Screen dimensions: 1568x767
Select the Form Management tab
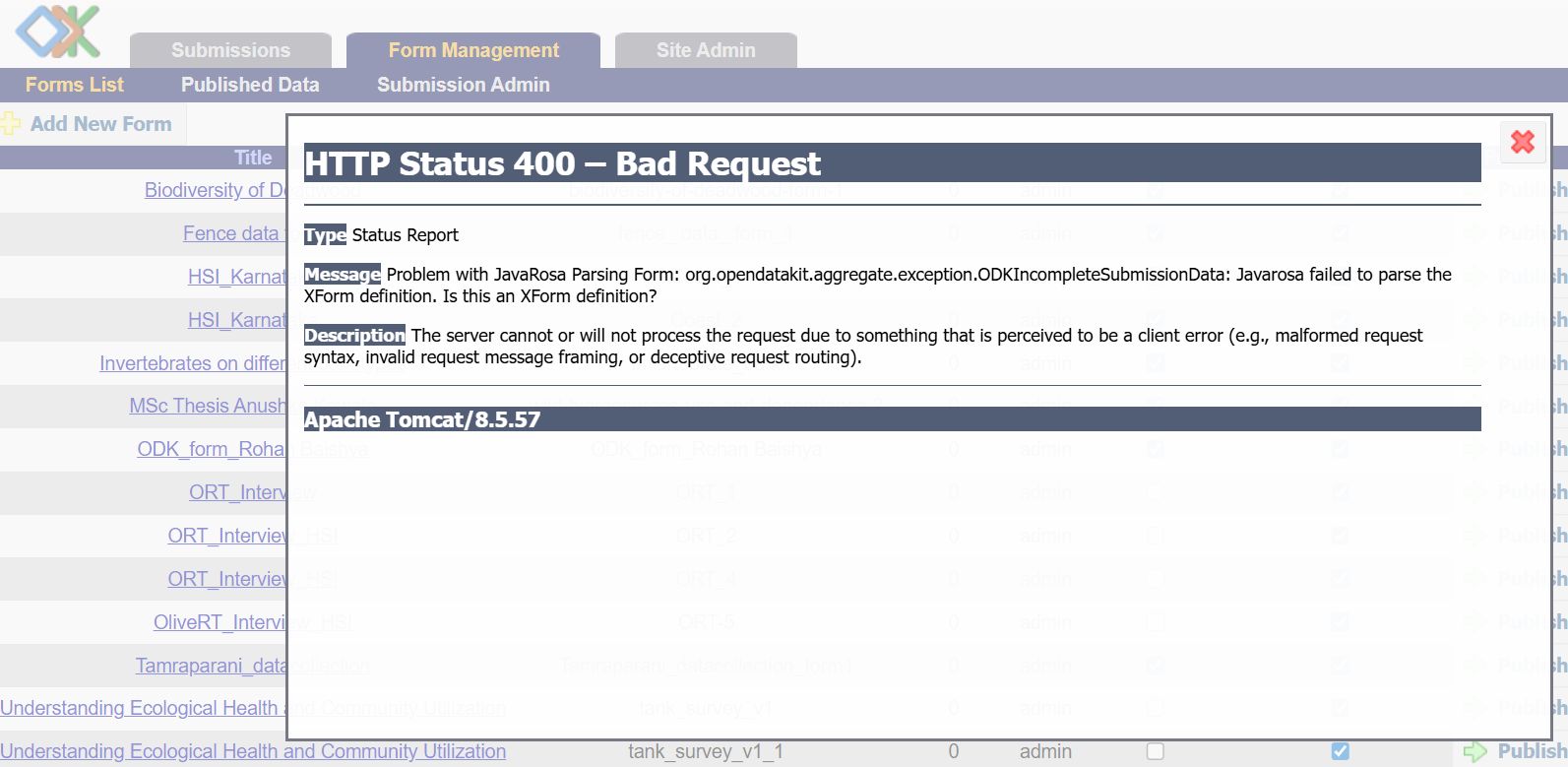tap(473, 50)
